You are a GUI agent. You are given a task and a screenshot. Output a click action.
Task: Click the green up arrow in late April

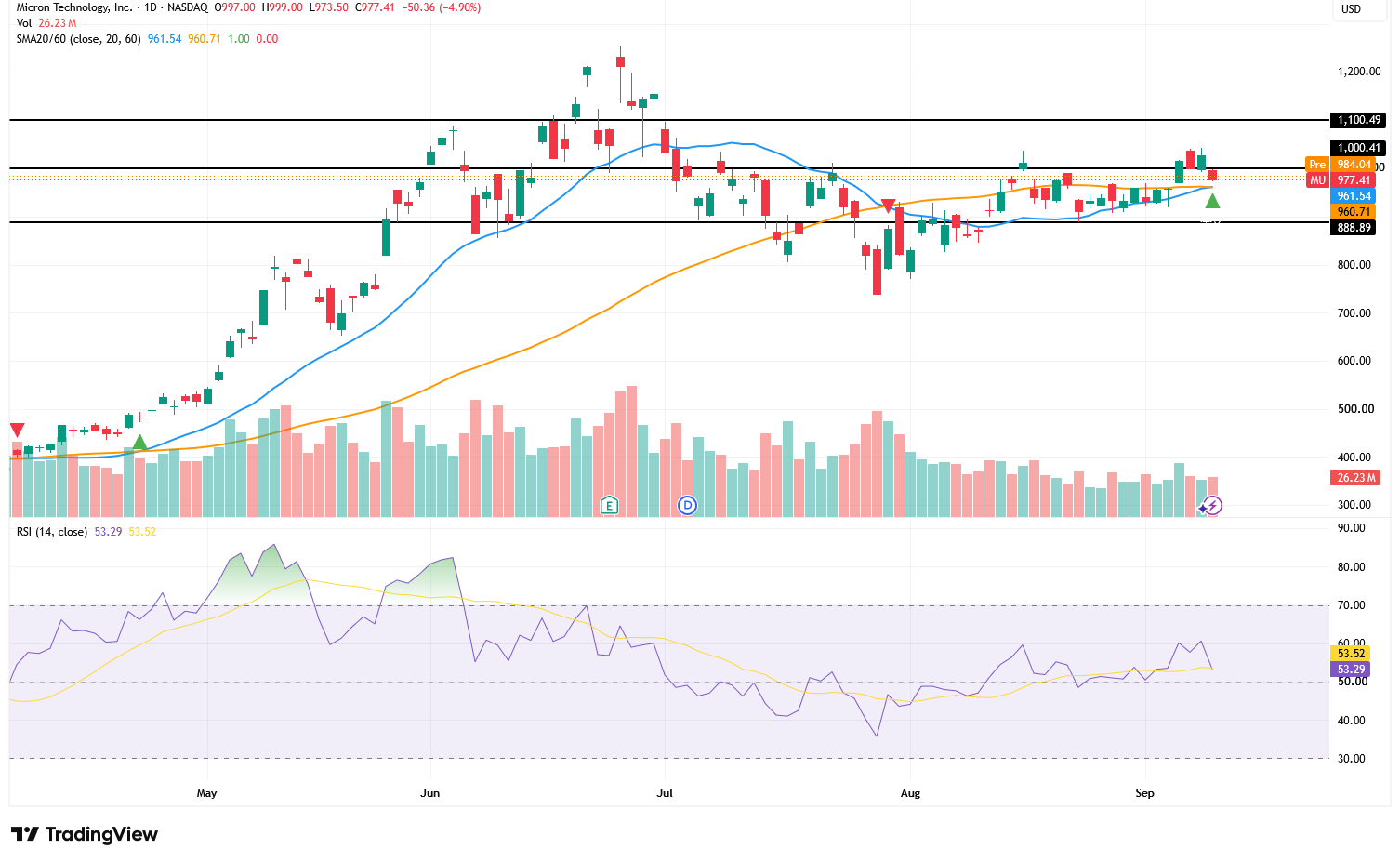(x=139, y=442)
